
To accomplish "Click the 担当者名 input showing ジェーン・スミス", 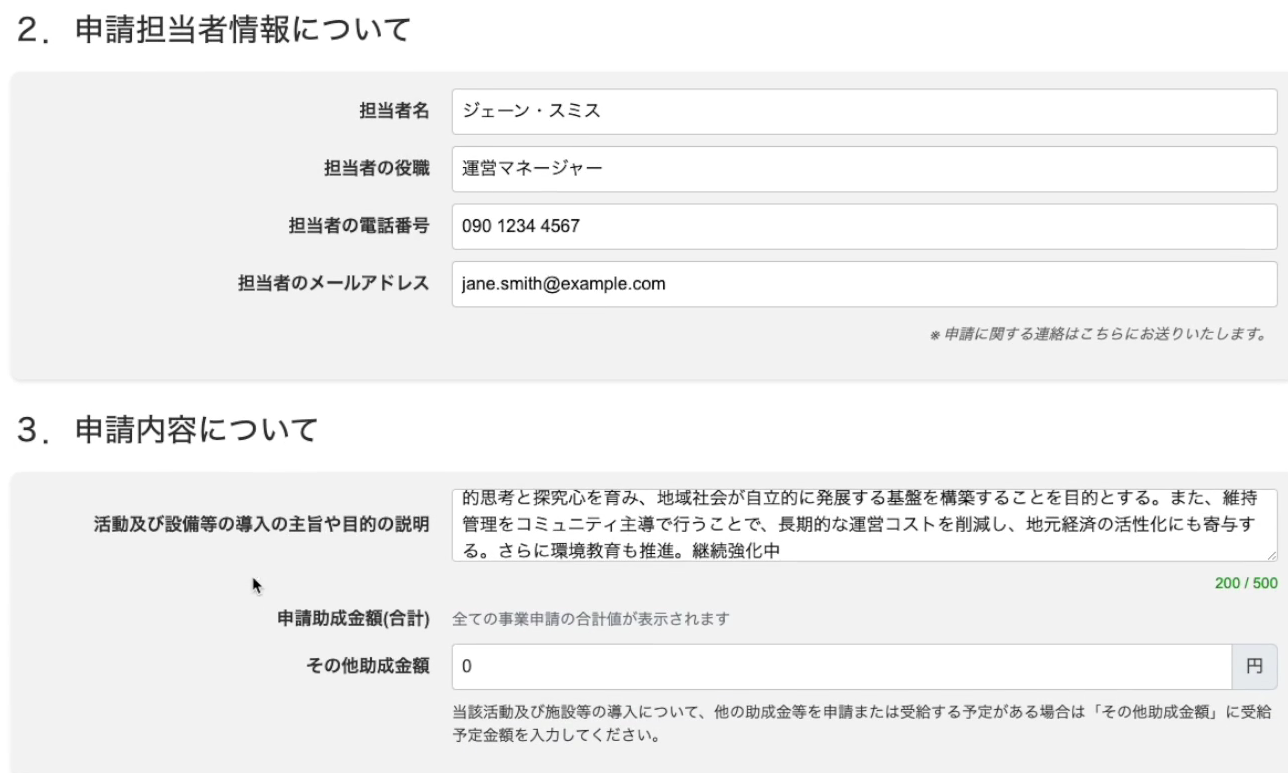I will 860,112.
